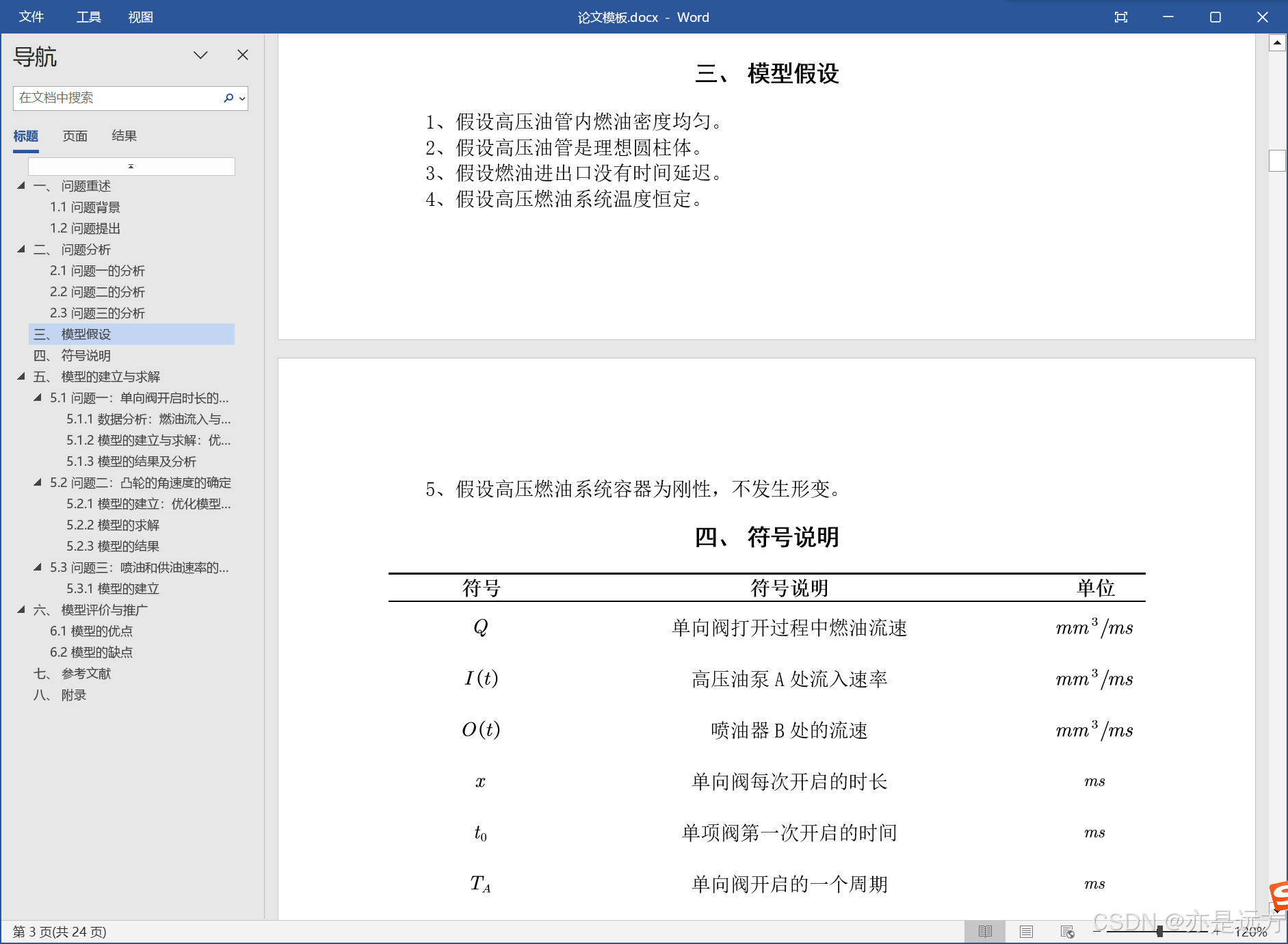Go to heading 1.1 问题背景
This screenshot has height=944, width=1288.
tap(85, 207)
